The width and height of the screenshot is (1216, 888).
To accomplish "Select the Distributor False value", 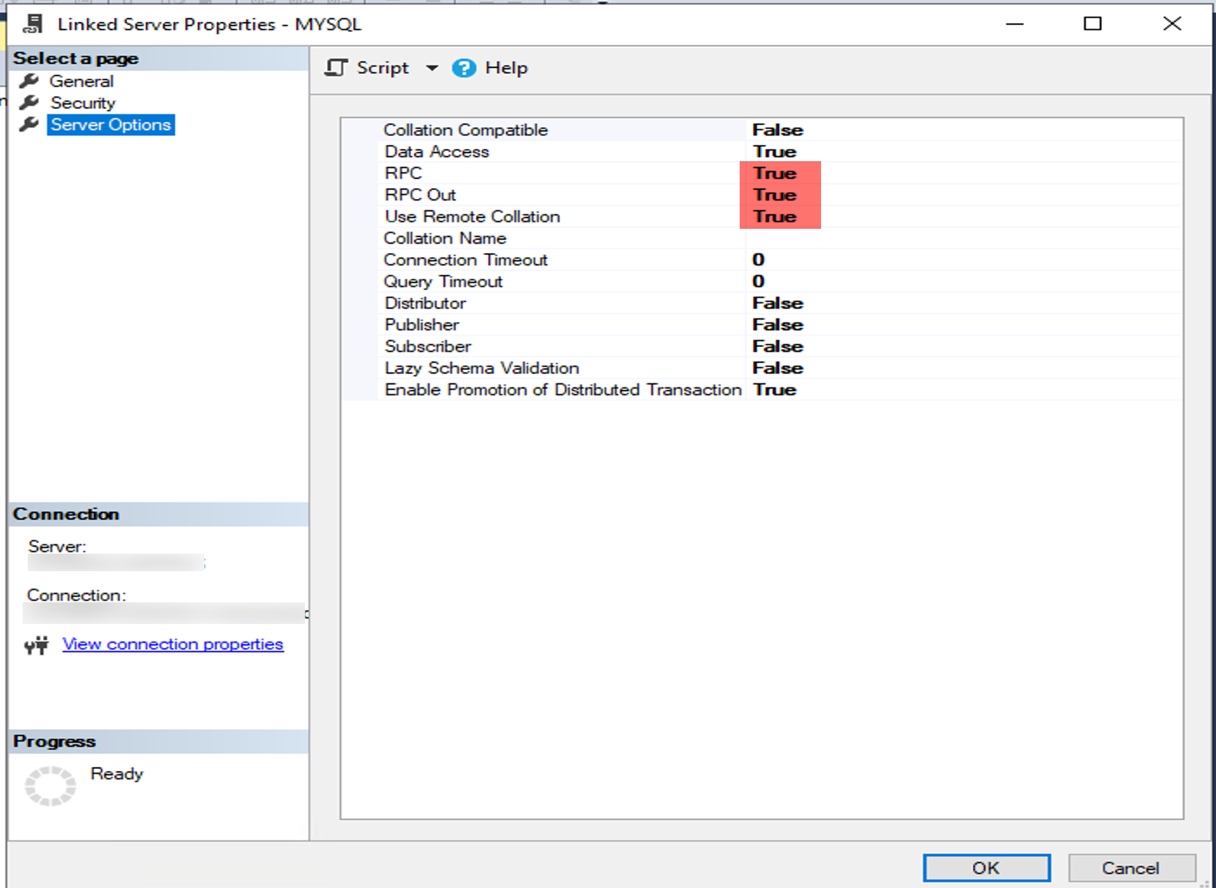I will pos(778,303).
